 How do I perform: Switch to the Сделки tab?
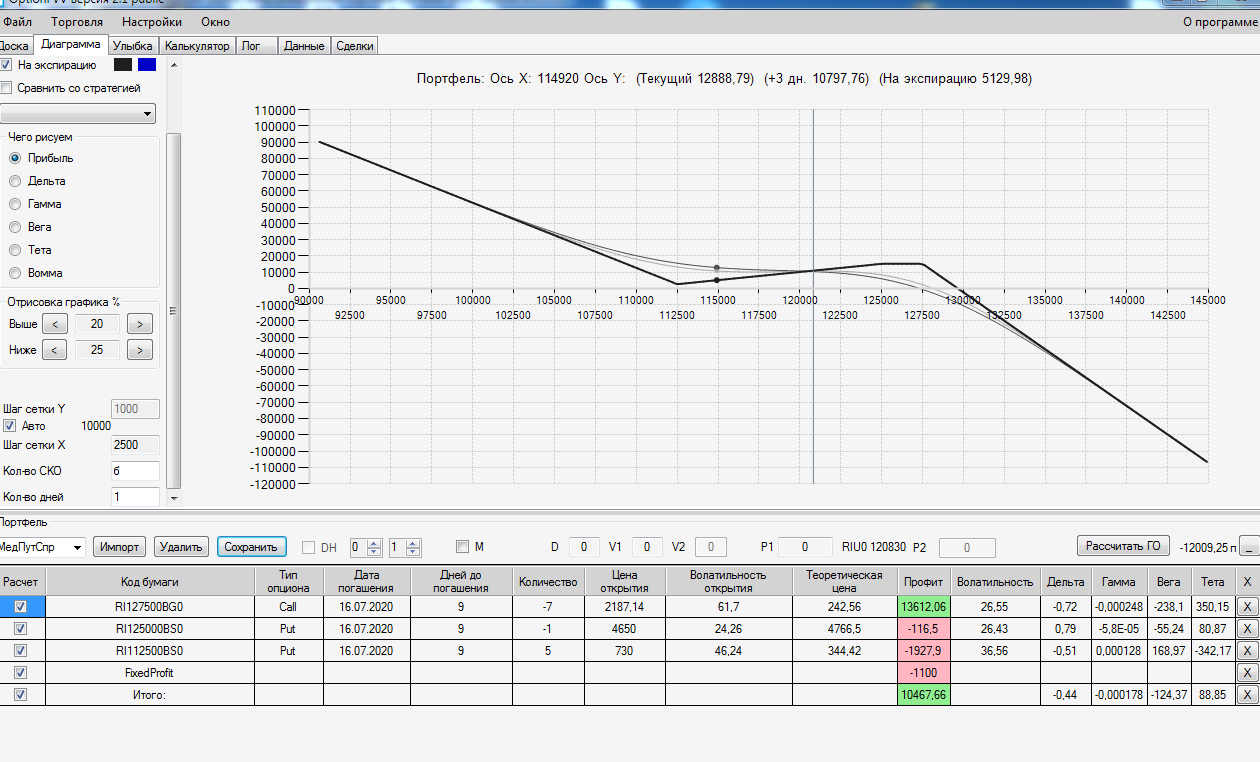355,46
